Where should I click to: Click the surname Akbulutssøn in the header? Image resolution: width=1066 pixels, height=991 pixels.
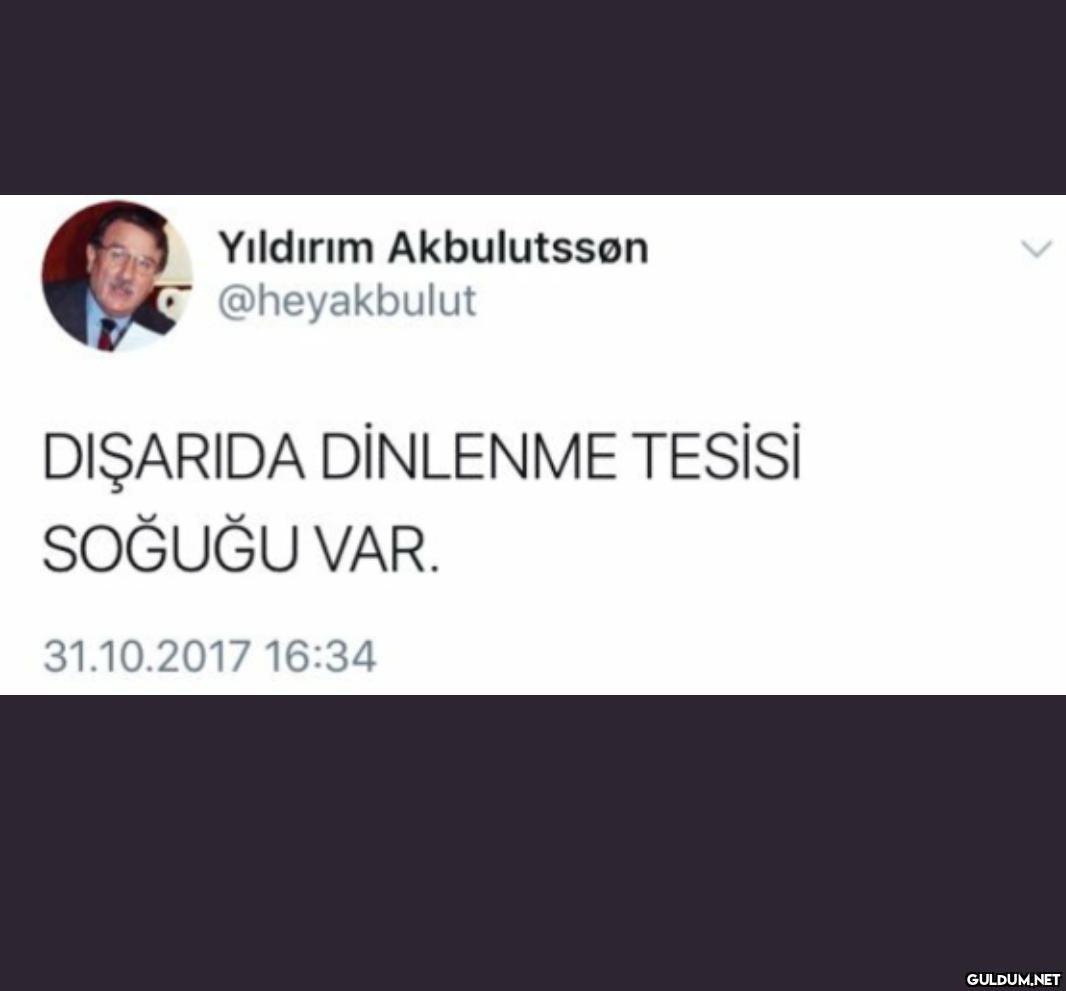(518, 248)
